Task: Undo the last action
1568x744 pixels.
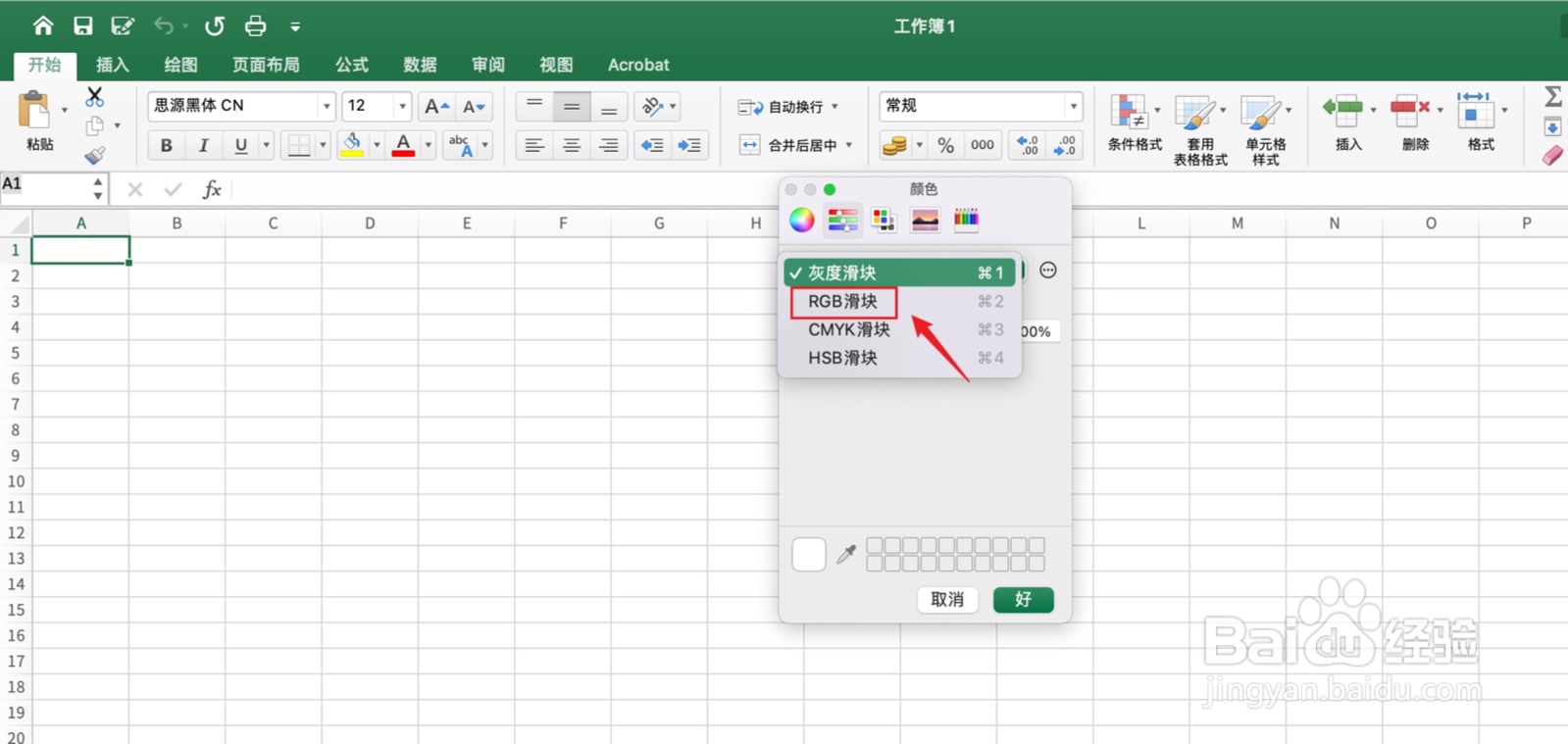Action: click(x=164, y=25)
